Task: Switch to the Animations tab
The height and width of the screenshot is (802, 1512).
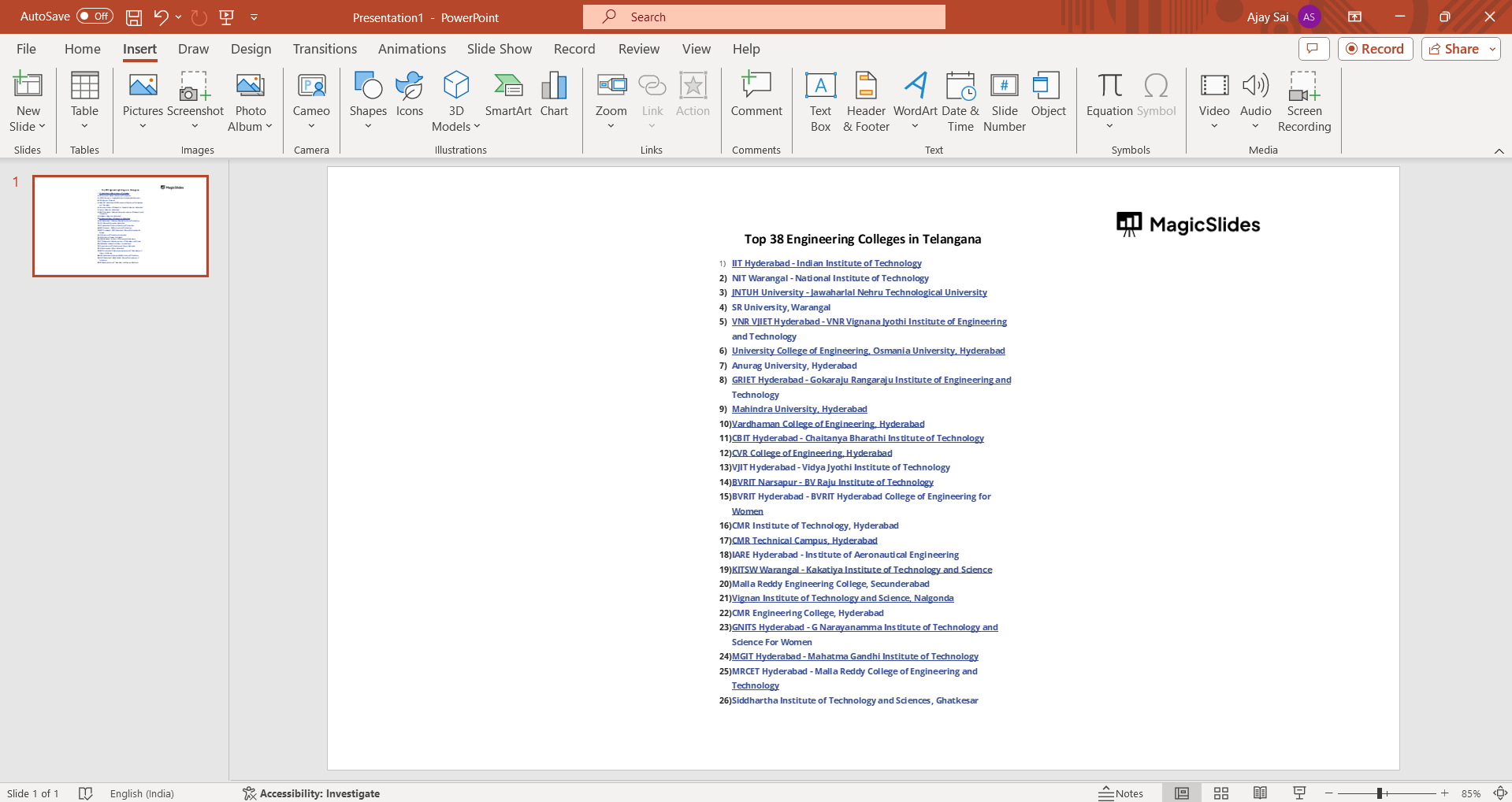Action: click(411, 49)
